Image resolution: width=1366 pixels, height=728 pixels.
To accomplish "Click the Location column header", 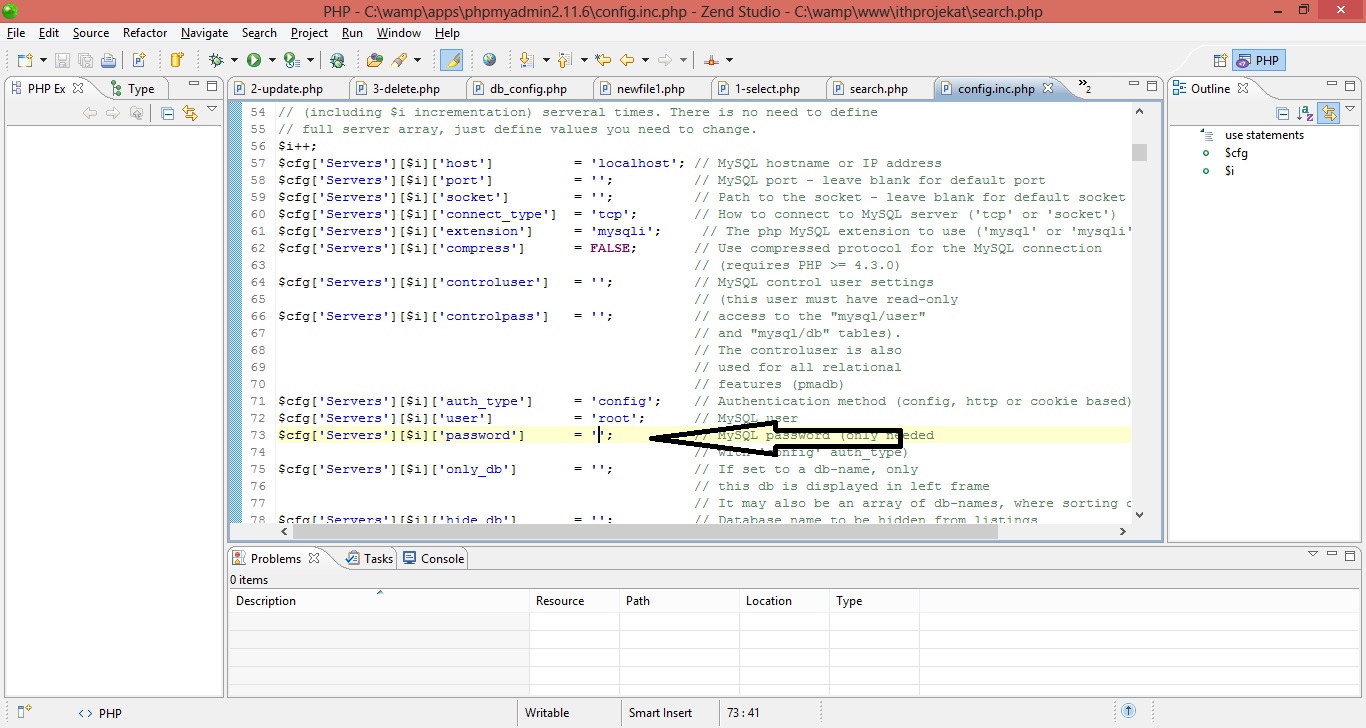I will pyautogui.click(x=784, y=601).
